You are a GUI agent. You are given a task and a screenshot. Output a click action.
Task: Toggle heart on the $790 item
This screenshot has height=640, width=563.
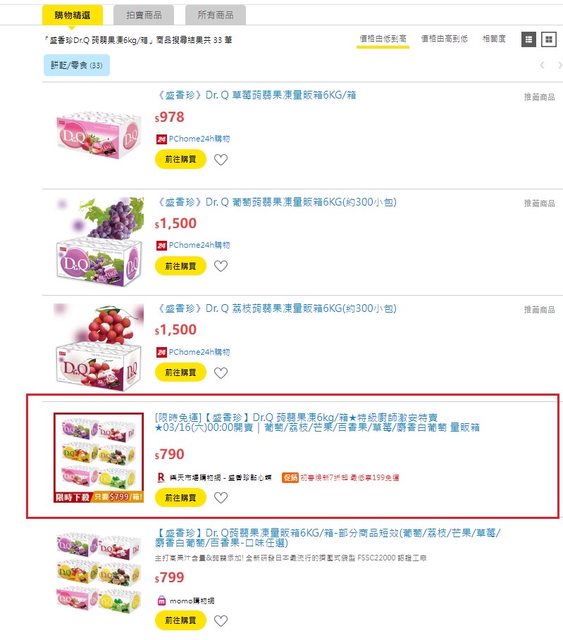coord(221,498)
